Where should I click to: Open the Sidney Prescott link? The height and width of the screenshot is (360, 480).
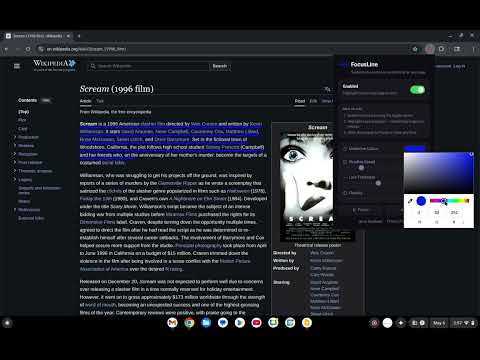(x=222, y=147)
